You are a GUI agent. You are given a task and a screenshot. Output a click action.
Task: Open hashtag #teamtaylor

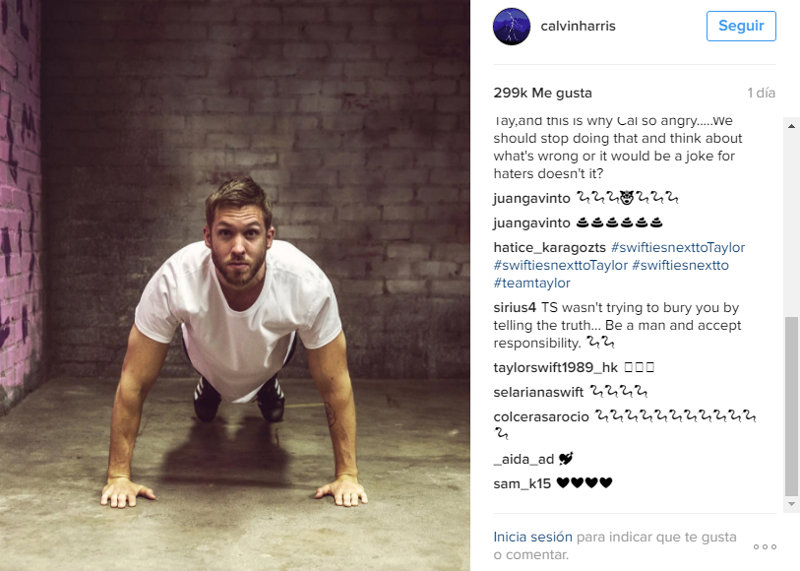532,283
